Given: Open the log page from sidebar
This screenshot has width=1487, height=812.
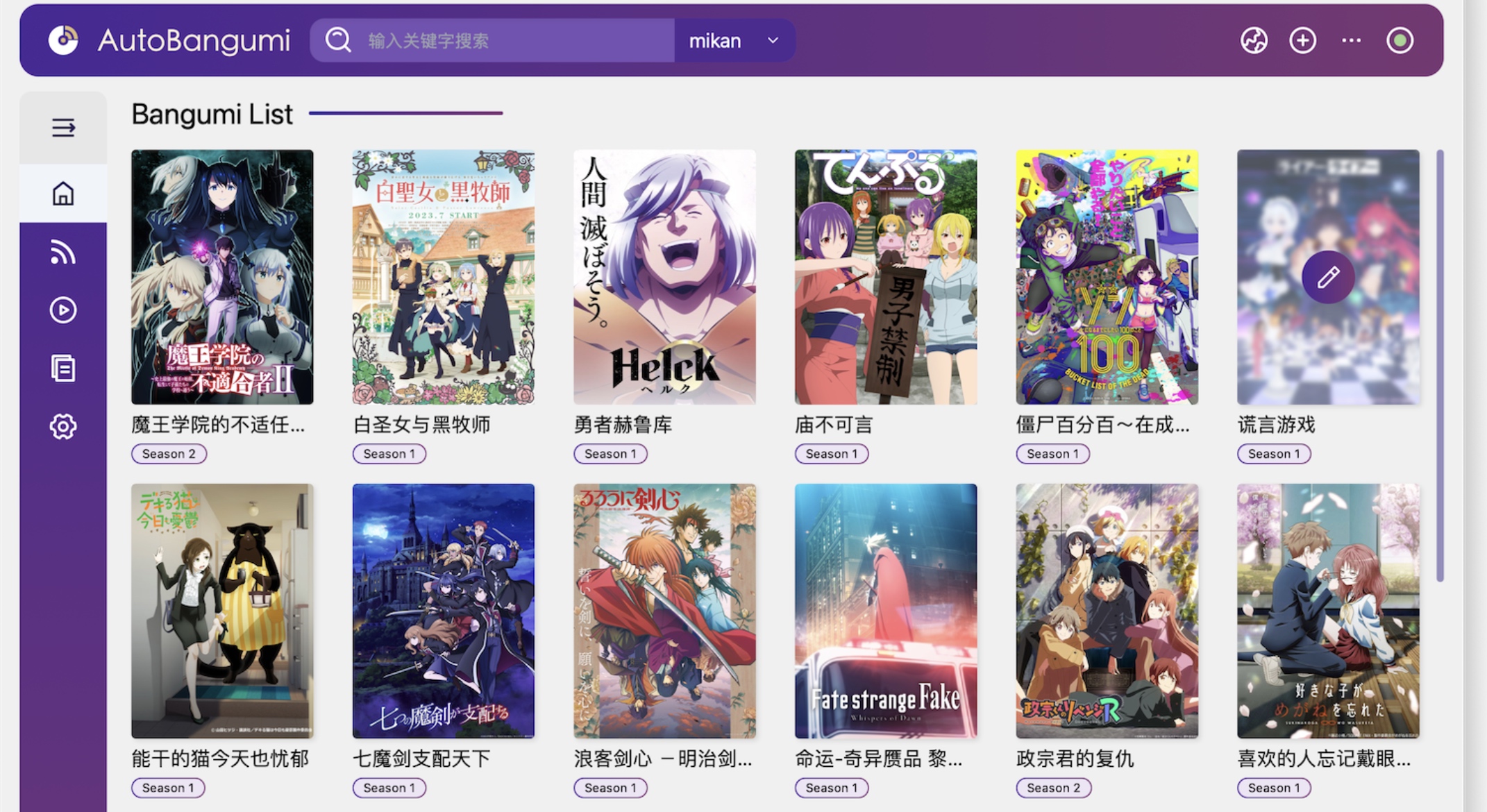Looking at the screenshot, I should tap(62, 368).
